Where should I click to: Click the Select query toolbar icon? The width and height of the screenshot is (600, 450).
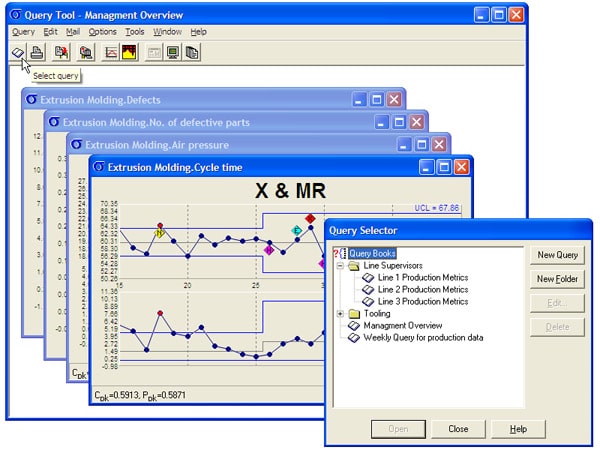click(x=18, y=52)
